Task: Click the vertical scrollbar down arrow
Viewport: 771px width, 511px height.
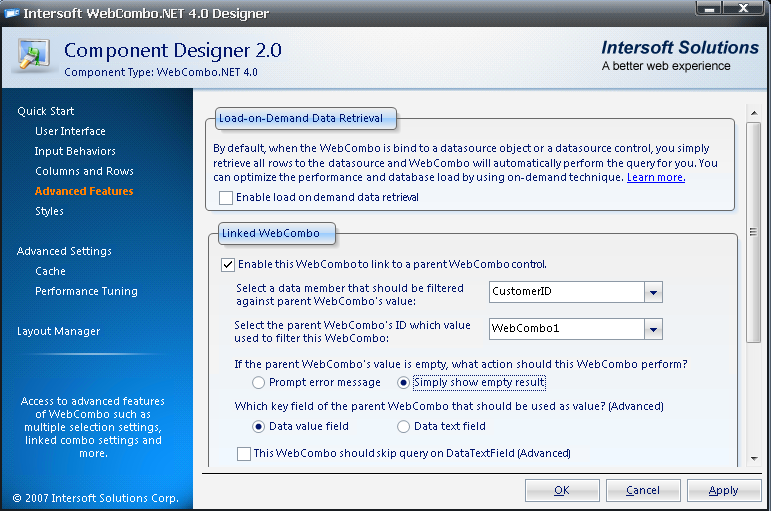Action: pos(755,459)
